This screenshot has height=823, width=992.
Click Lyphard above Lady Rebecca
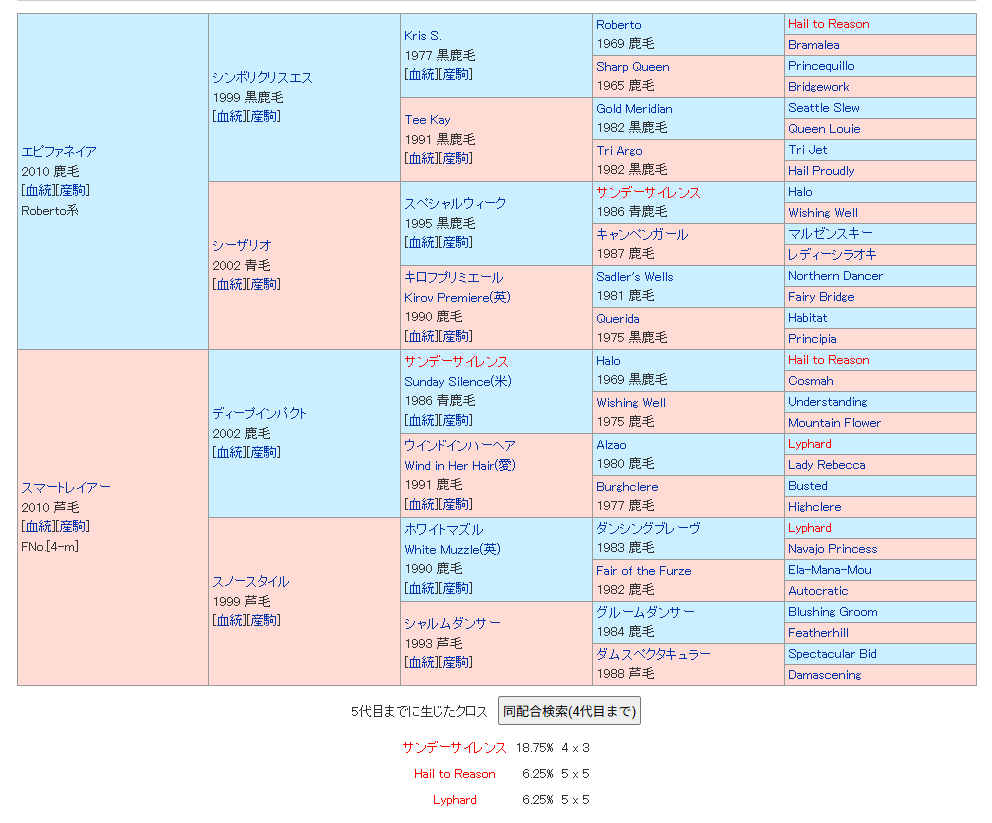click(810, 444)
